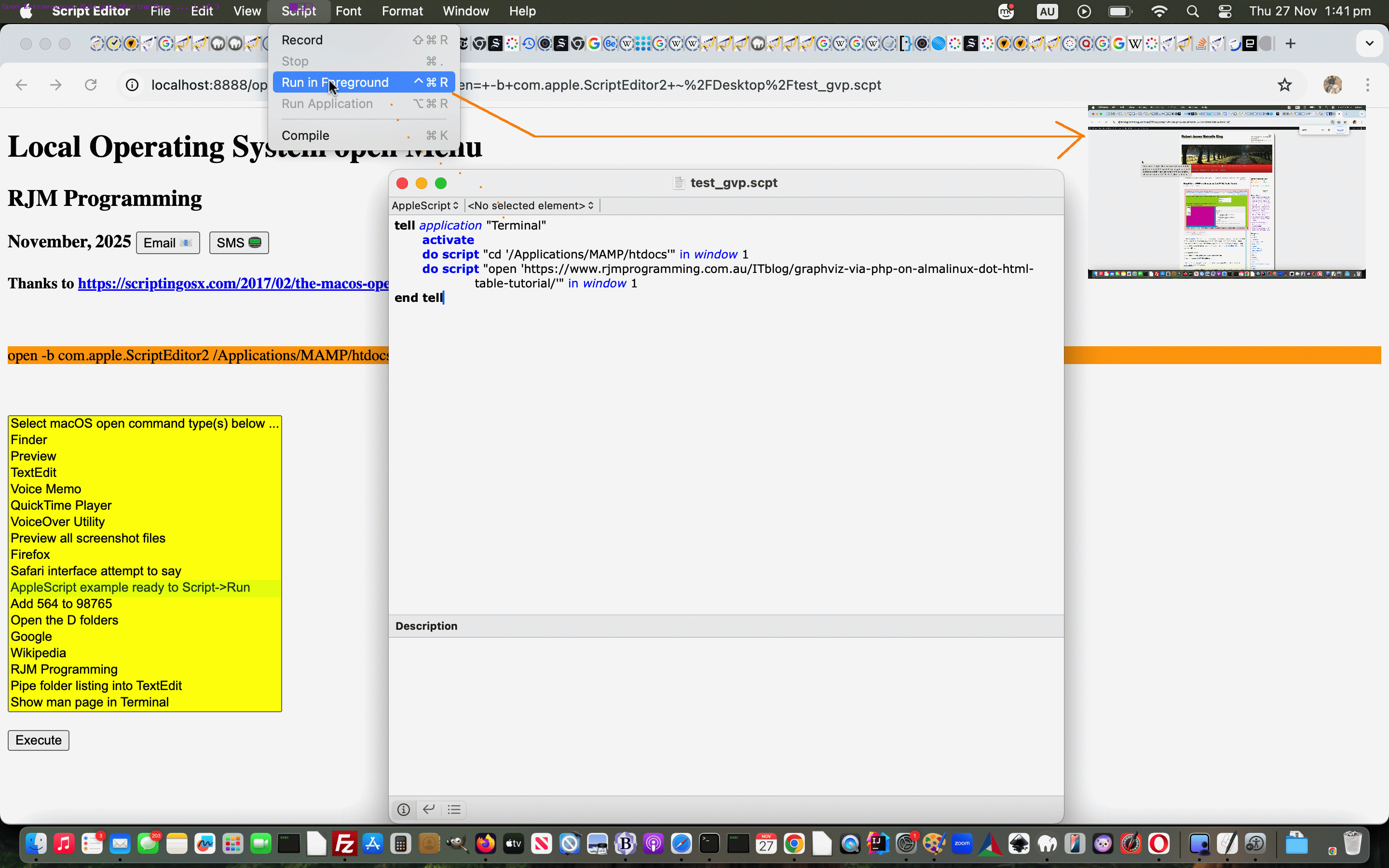The width and height of the screenshot is (1389, 868).
Task: Open the AppleScript language popup menu
Action: click(425, 205)
